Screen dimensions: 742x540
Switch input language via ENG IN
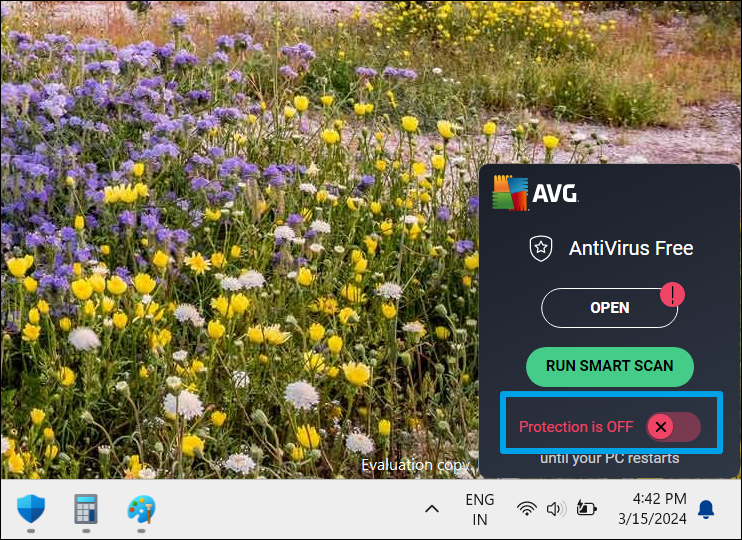480,510
